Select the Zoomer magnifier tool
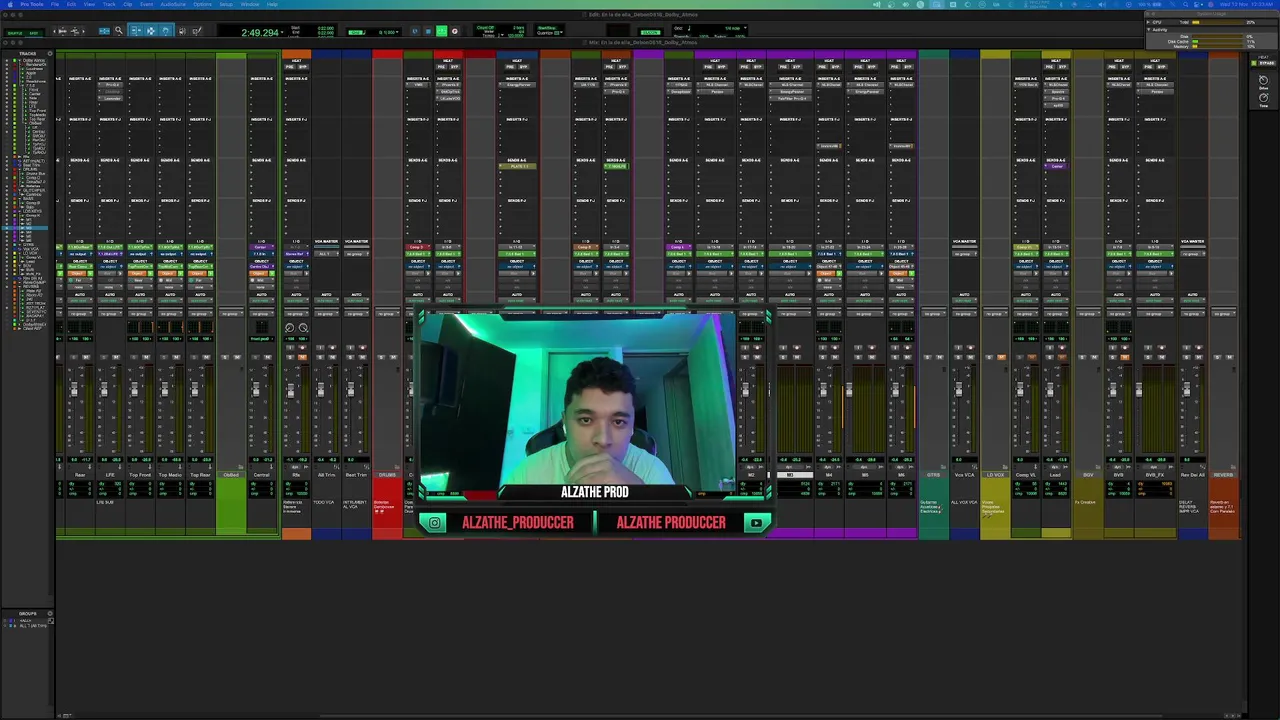 (118, 31)
